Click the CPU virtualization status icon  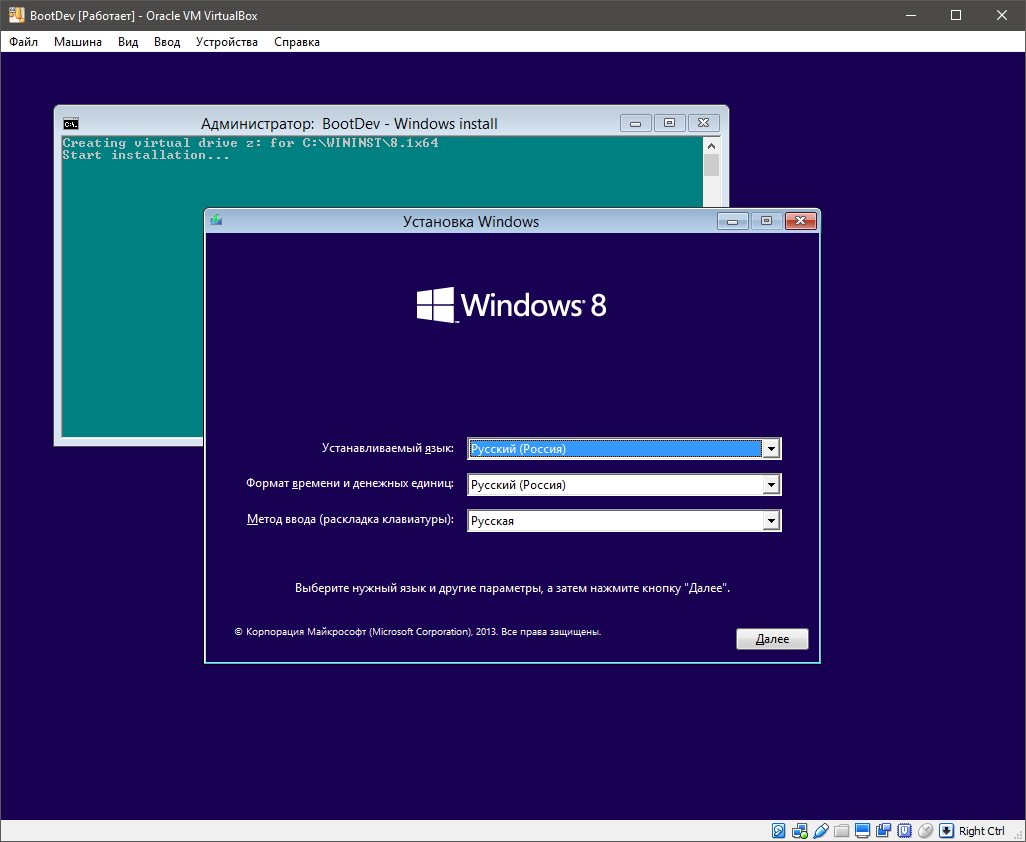[904, 831]
